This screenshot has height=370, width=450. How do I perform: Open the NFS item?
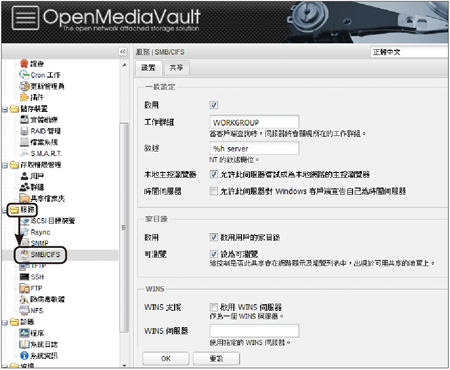point(32,311)
